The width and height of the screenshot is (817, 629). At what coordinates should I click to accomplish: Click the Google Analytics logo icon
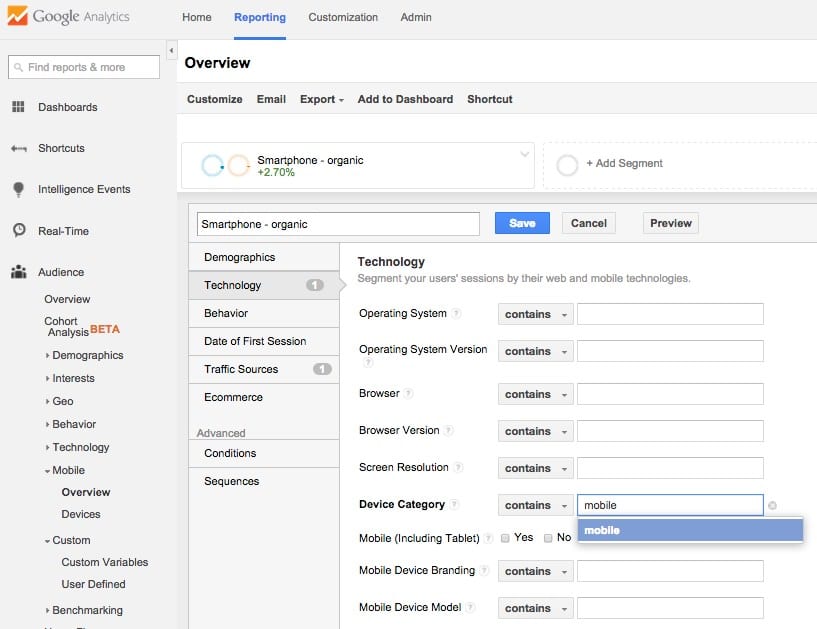[x=17, y=17]
